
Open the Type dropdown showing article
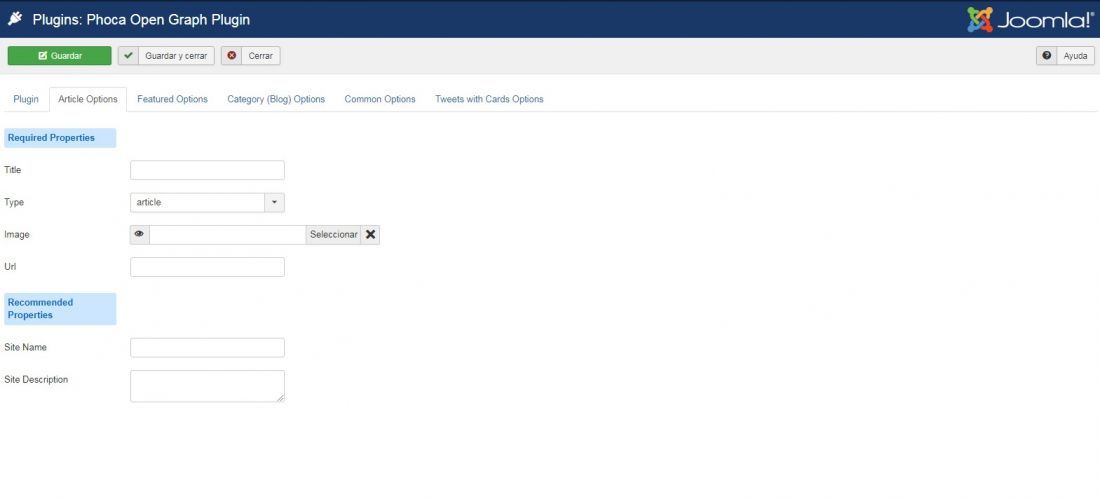coord(207,202)
